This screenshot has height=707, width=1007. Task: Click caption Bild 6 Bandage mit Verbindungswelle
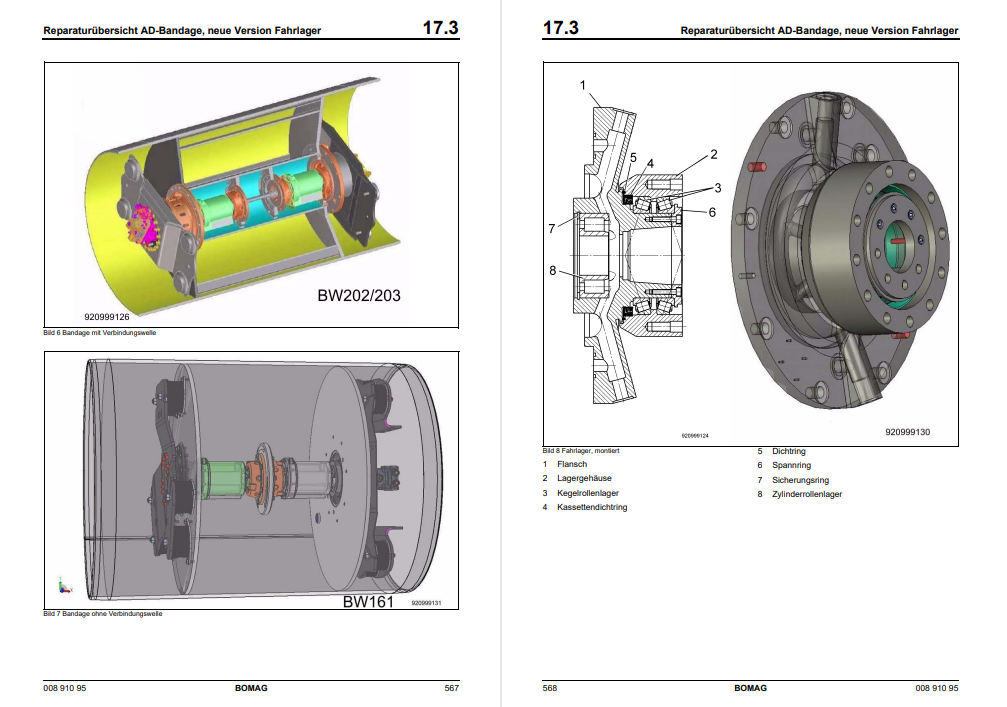100,333
